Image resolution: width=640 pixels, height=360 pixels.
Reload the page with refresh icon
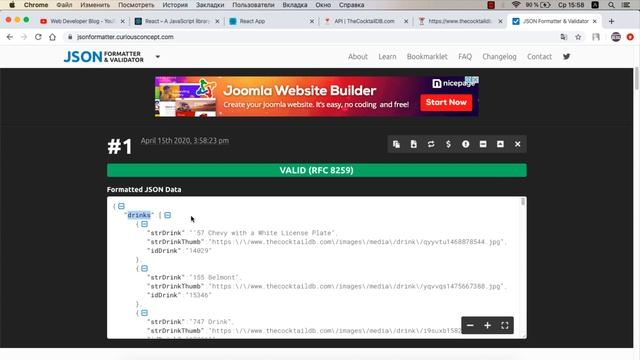click(38, 37)
